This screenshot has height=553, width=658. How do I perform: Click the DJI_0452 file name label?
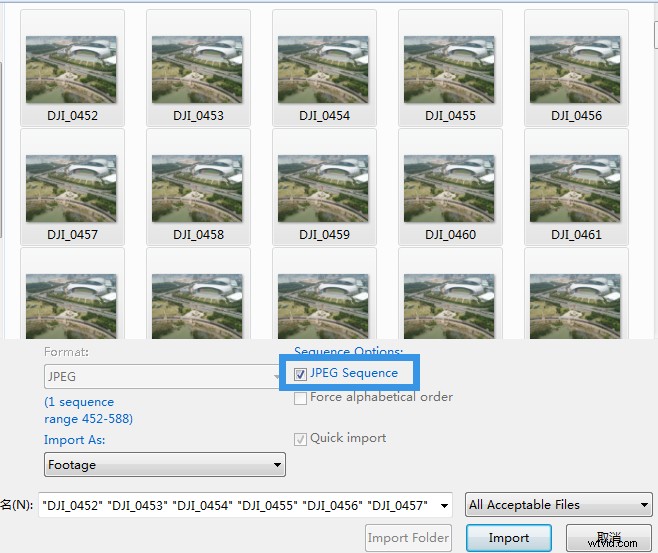72,115
